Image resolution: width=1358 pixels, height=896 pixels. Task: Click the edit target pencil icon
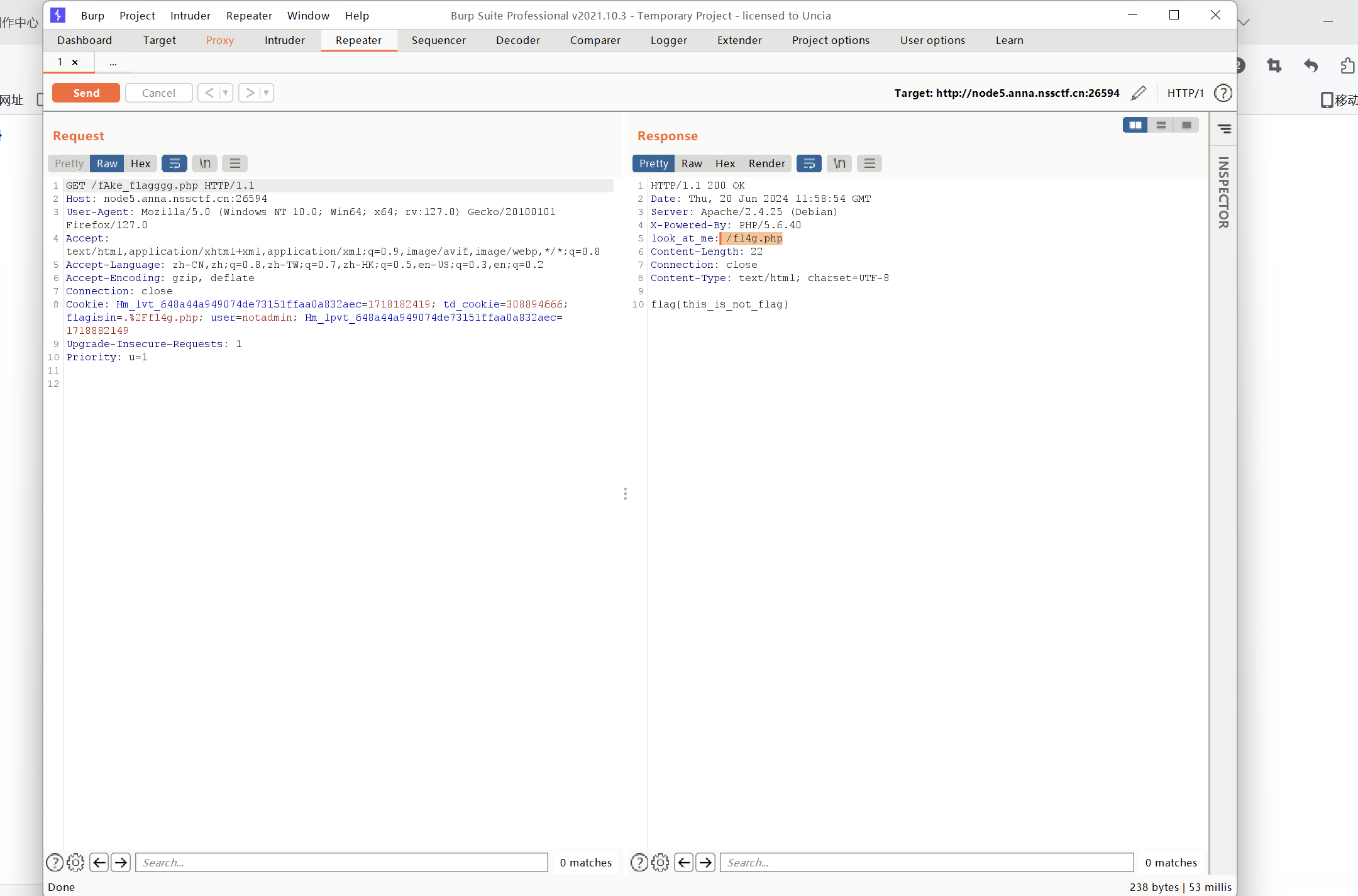pyautogui.click(x=1138, y=93)
